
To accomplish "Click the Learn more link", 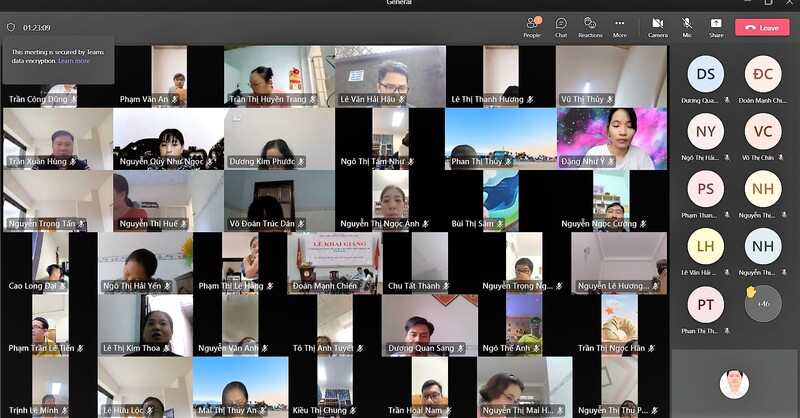I will point(74,61).
